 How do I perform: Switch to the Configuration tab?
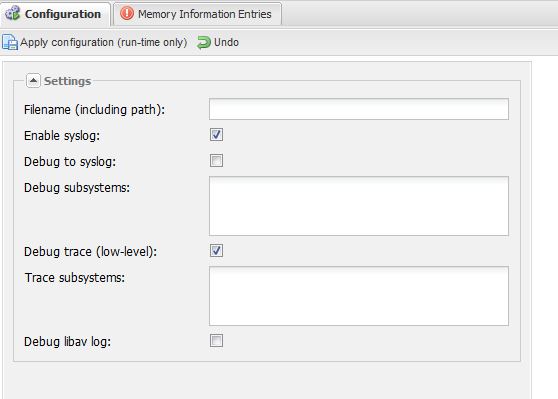pyautogui.click(x=55, y=14)
